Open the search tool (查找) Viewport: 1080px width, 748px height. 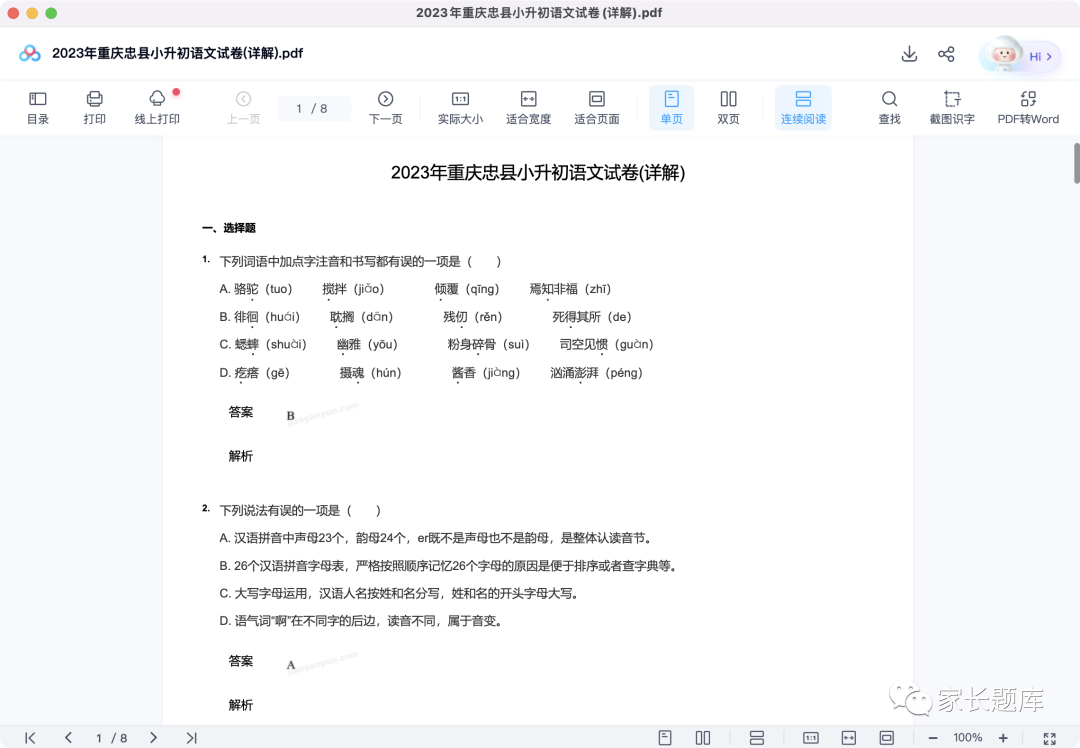click(x=889, y=108)
